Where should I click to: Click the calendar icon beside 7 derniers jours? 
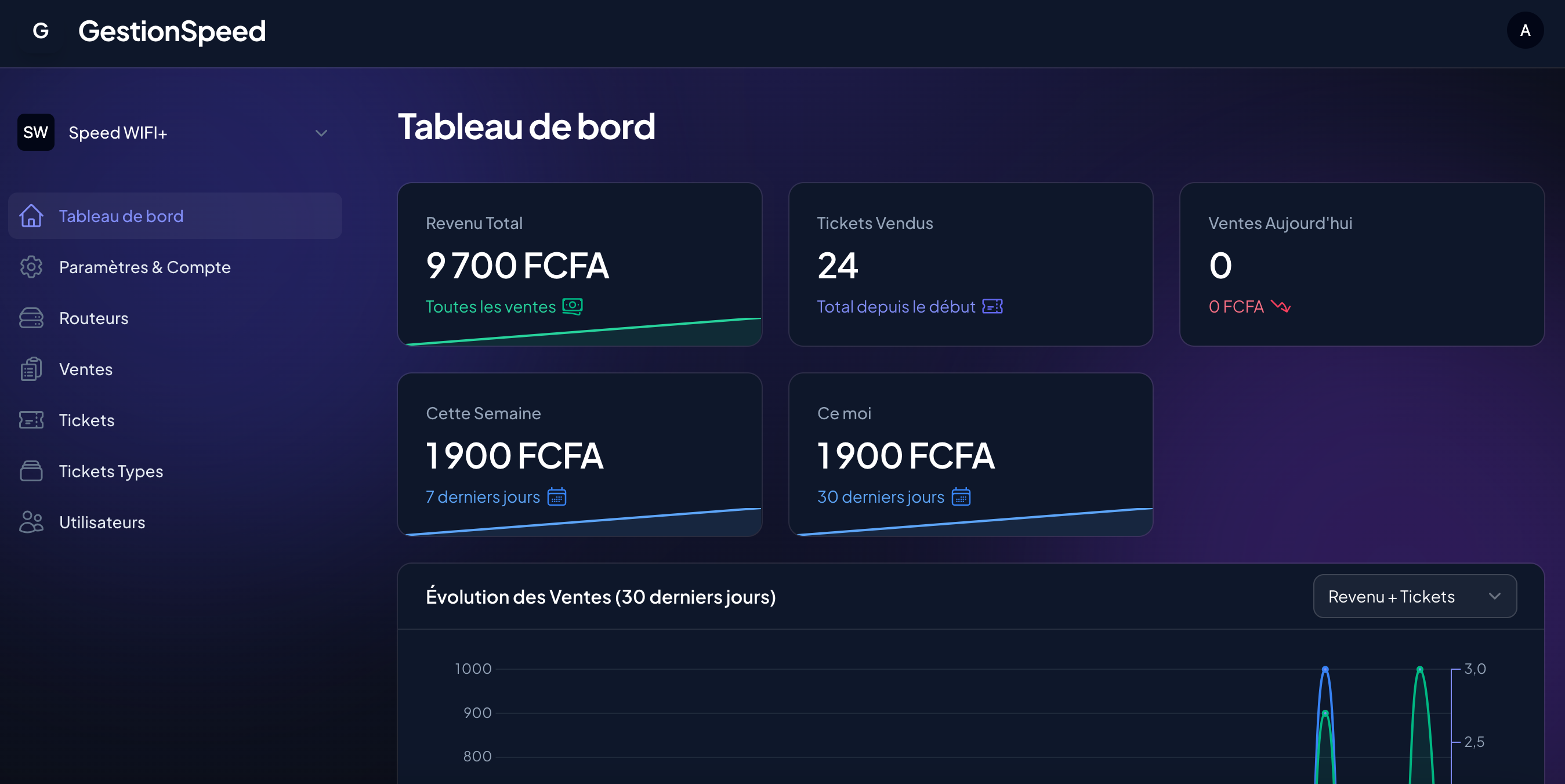(557, 497)
